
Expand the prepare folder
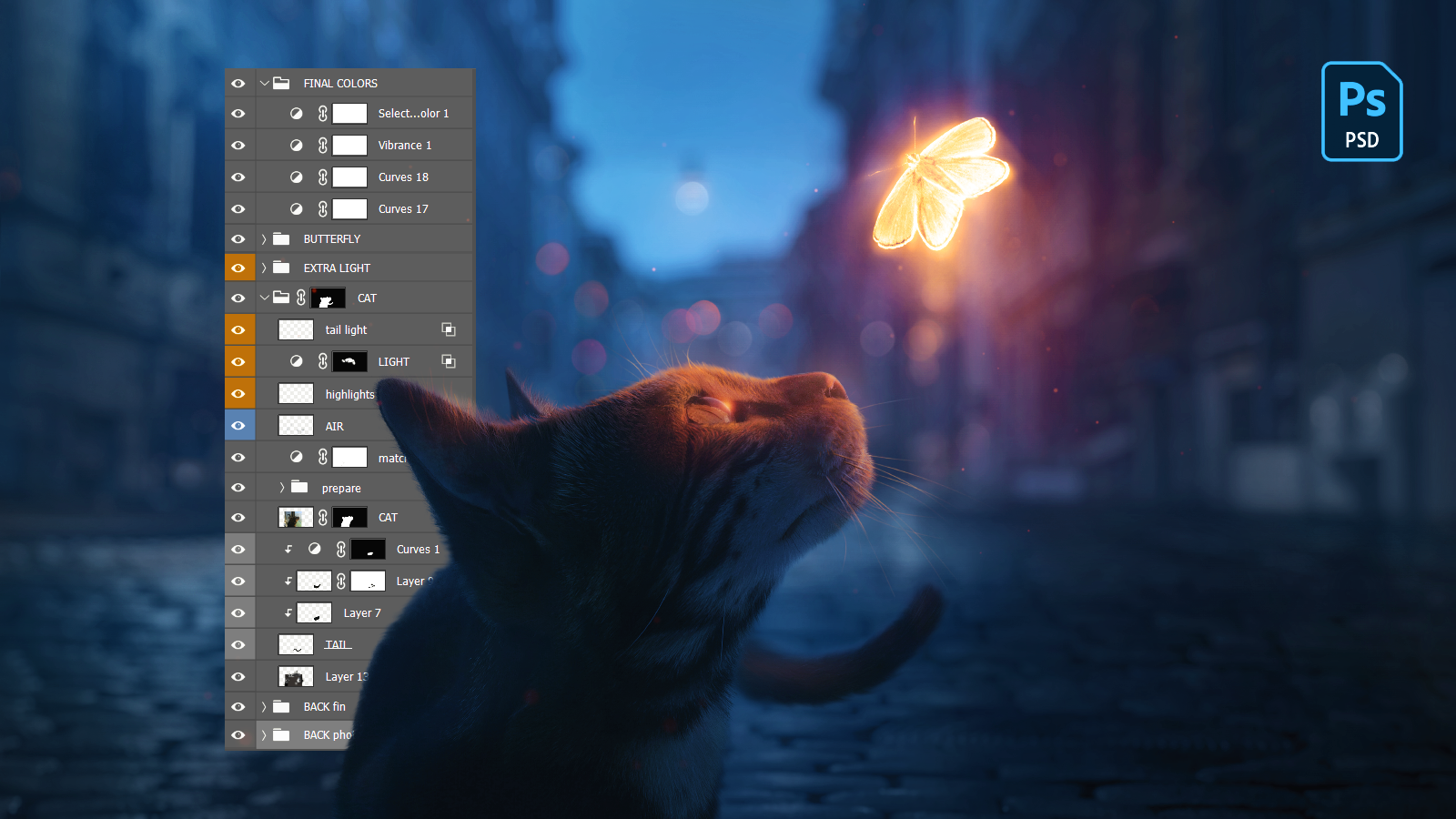point(282,488)
